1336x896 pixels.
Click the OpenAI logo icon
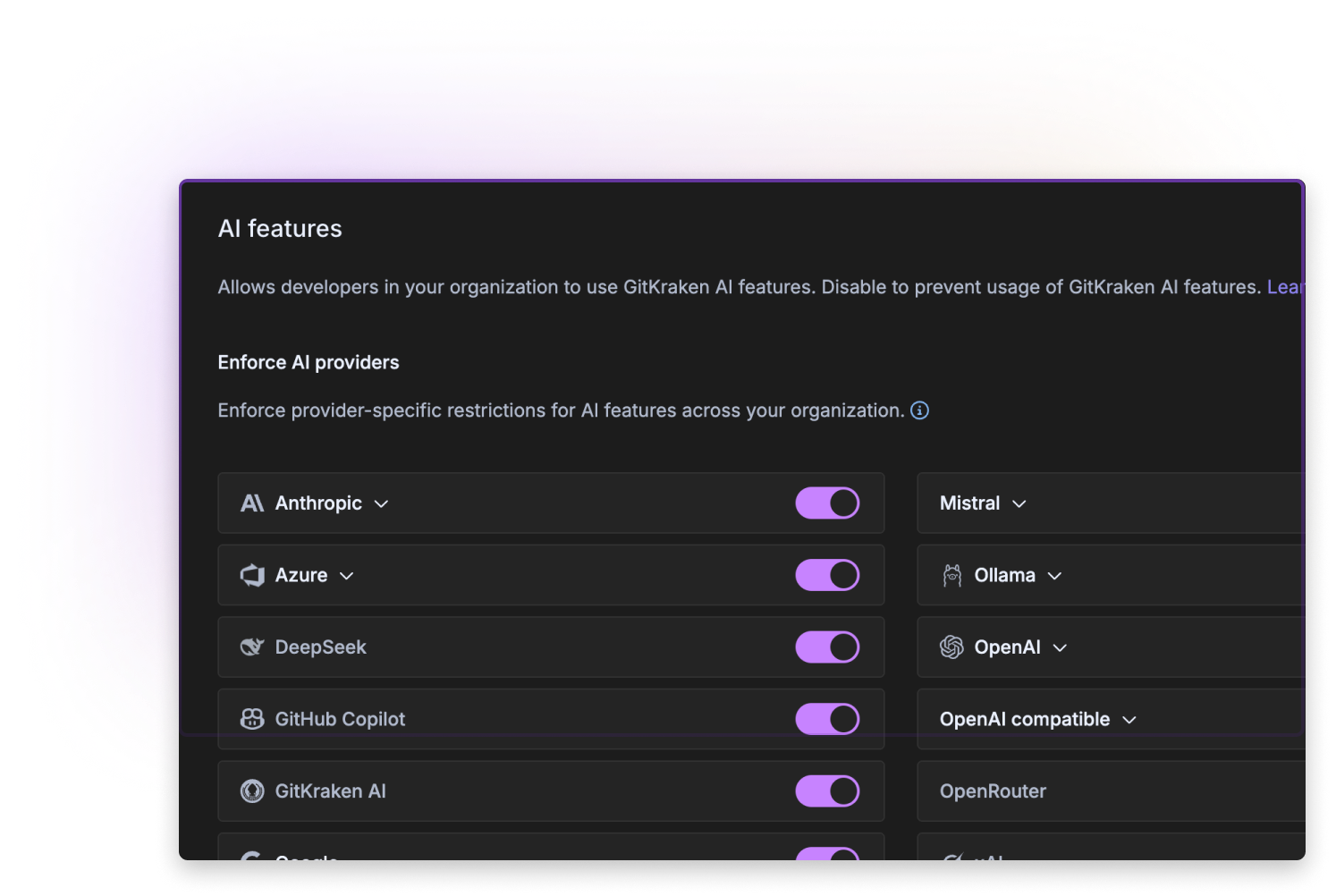click(x=951, y=647)
